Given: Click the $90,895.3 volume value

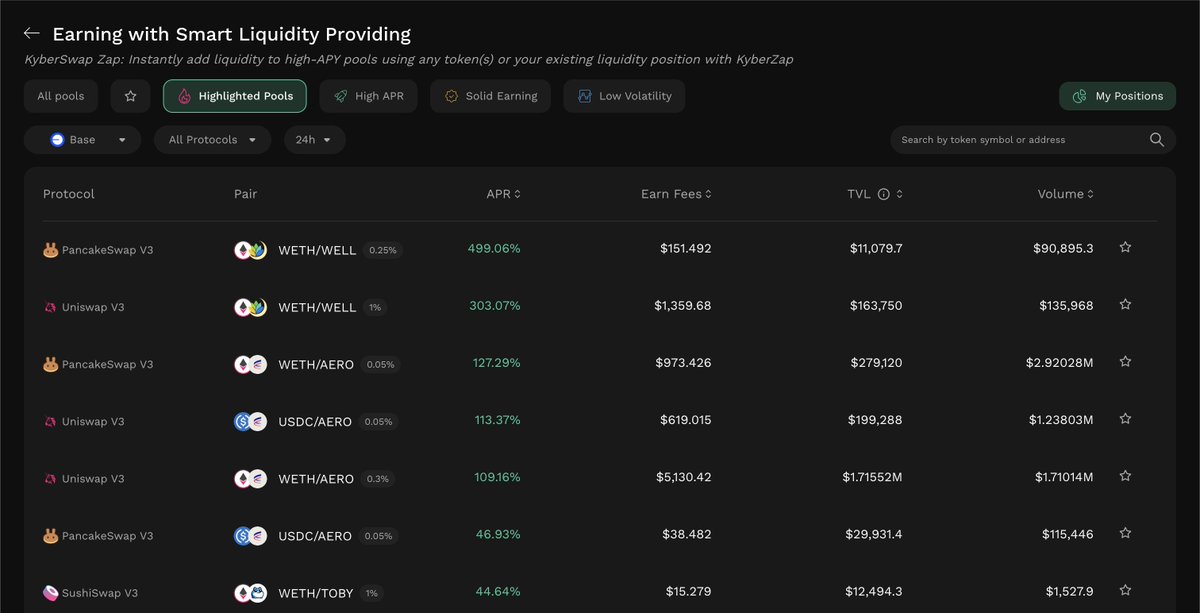Looking at the screenshot, I should (1063, 248).
